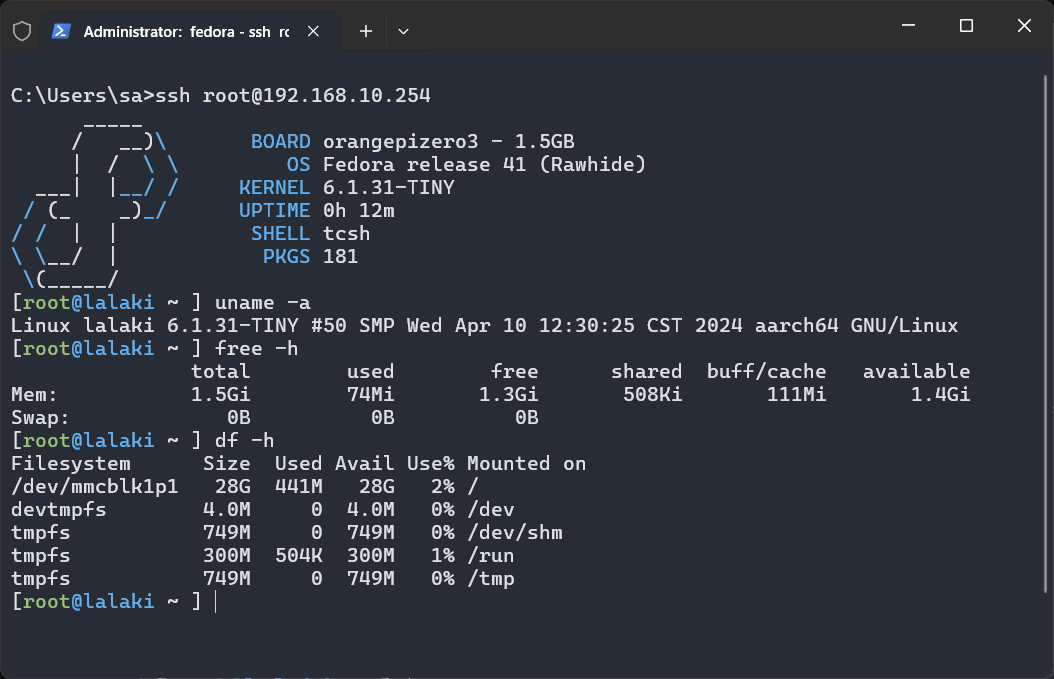Viewport: 1054px width, 679px height.
Task: Click '508Ki' shared memory value
Action: (x=652, y=394)
